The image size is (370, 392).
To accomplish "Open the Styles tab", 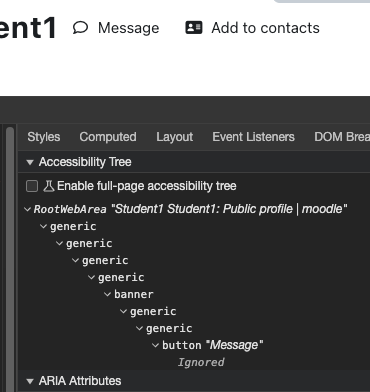I will point(44,137).
